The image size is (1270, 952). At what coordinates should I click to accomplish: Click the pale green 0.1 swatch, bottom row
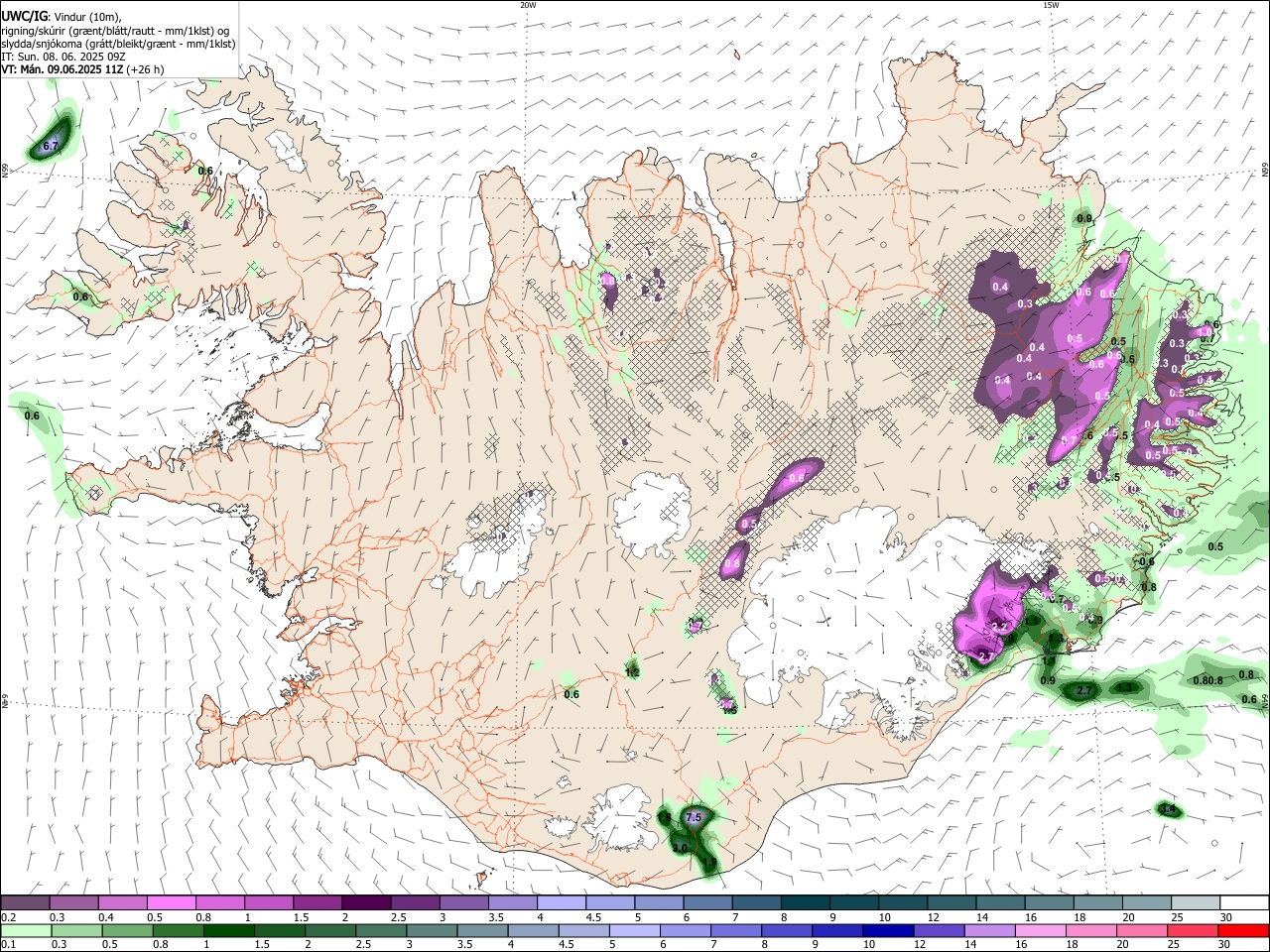point(25,930)
